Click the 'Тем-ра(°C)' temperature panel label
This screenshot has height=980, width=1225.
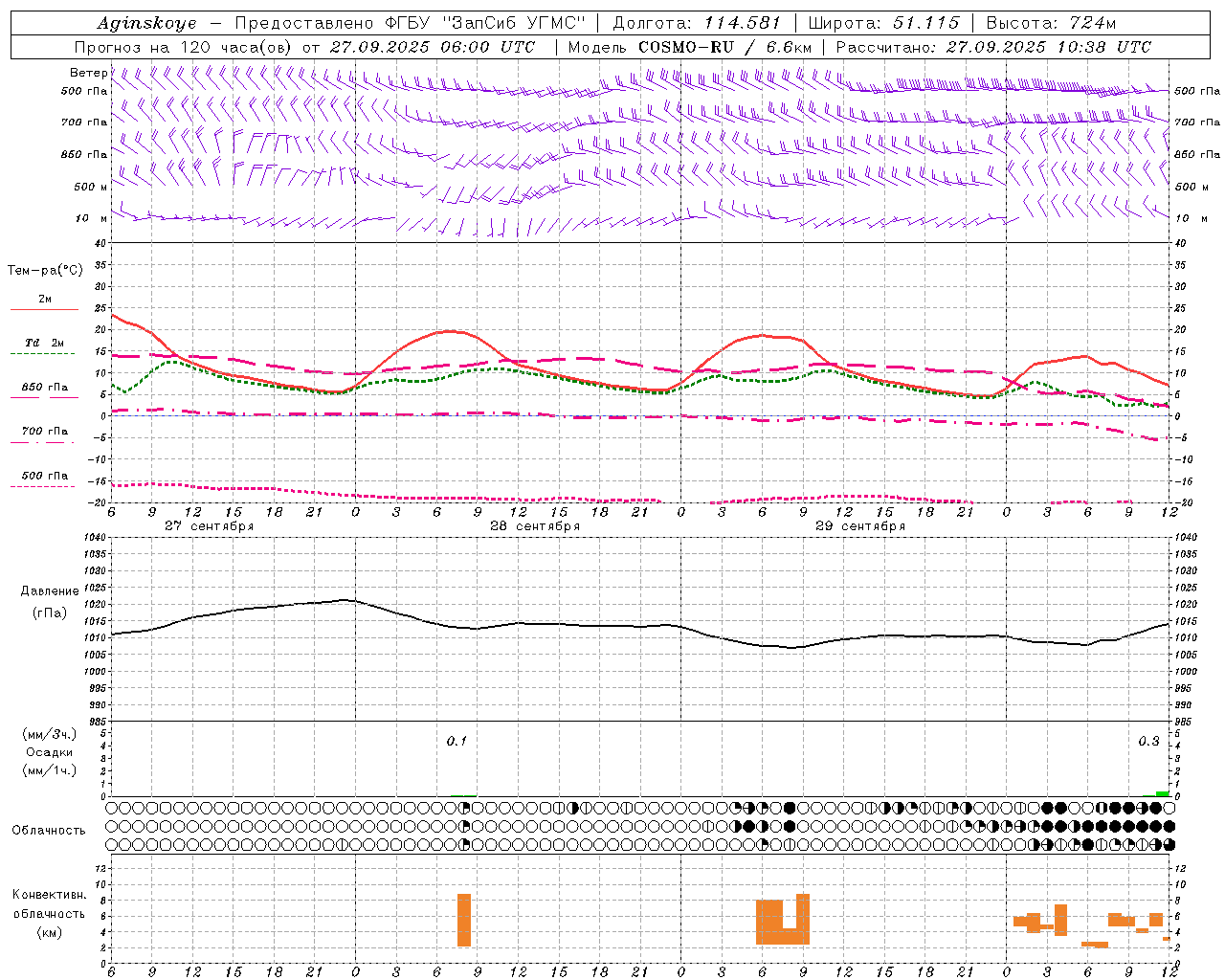coord(45,271)
